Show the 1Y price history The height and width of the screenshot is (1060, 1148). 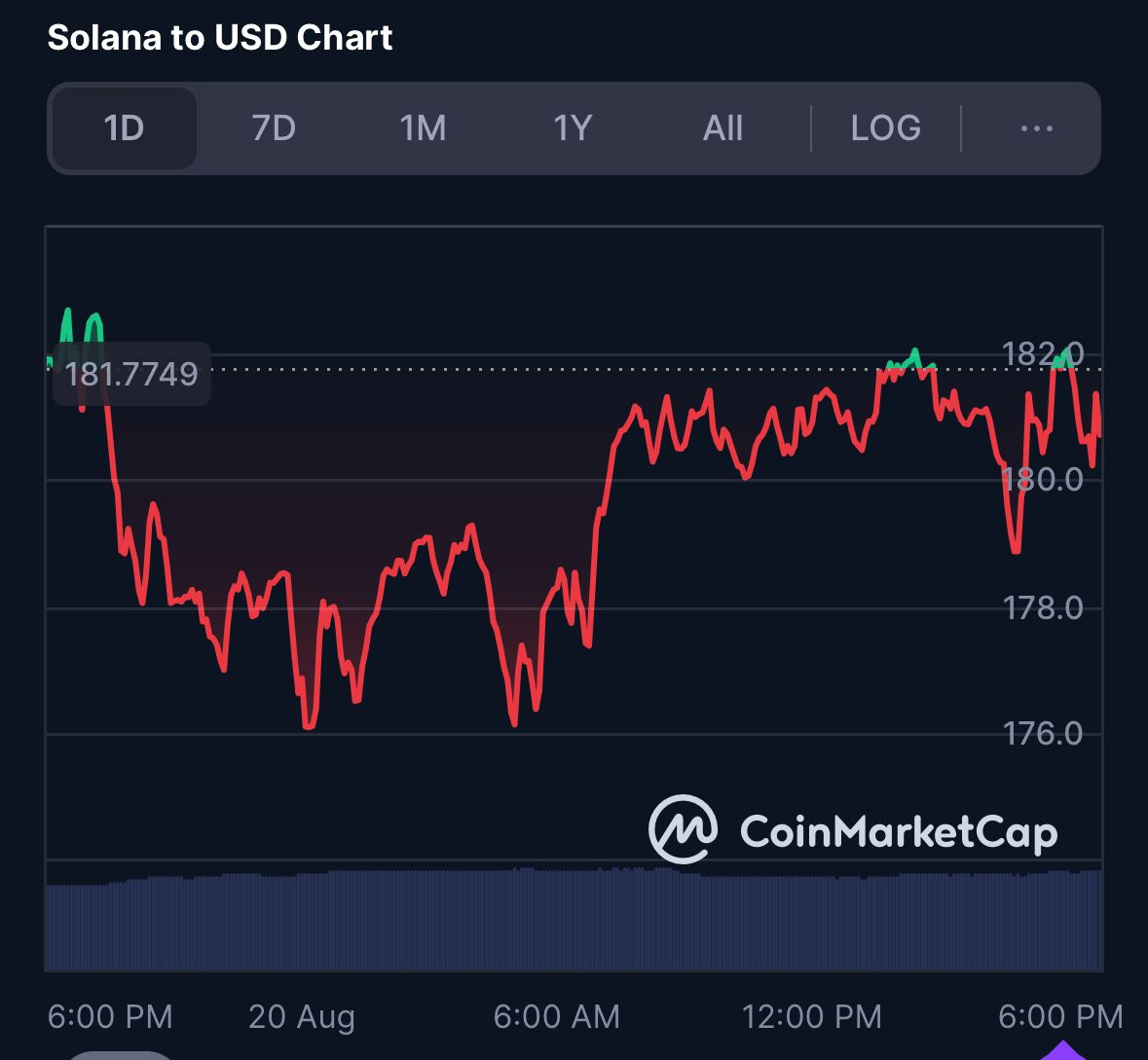pyautogui.click(x=573, y=128)
